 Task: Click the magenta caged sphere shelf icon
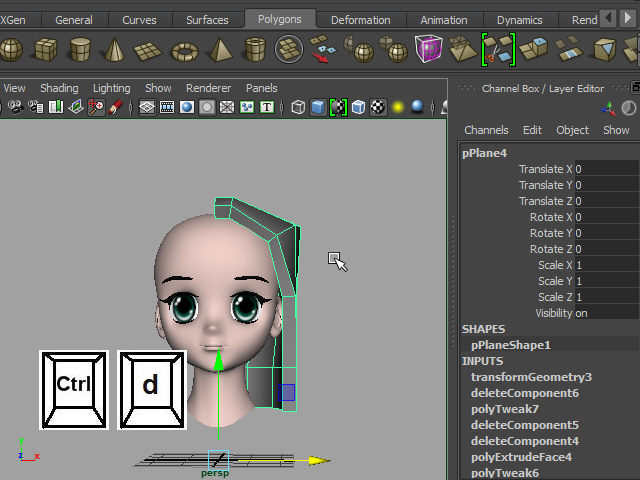click(429, 49)
